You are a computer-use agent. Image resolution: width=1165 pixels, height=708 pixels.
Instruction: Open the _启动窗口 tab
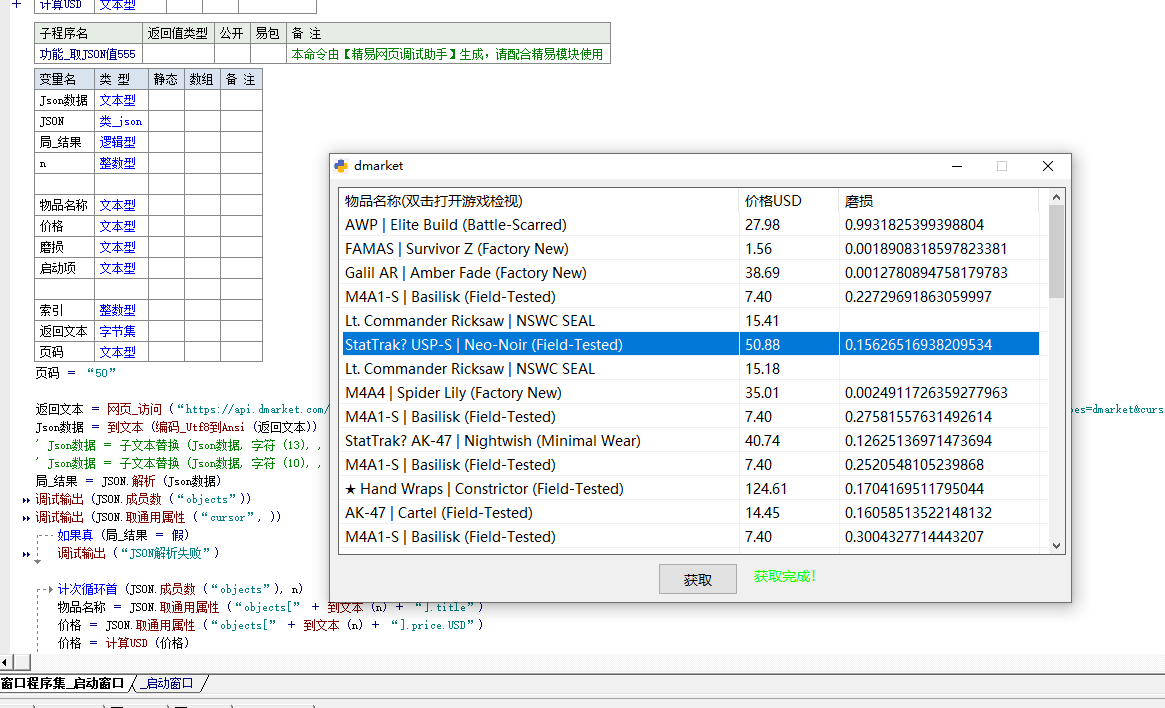[168, 684]
